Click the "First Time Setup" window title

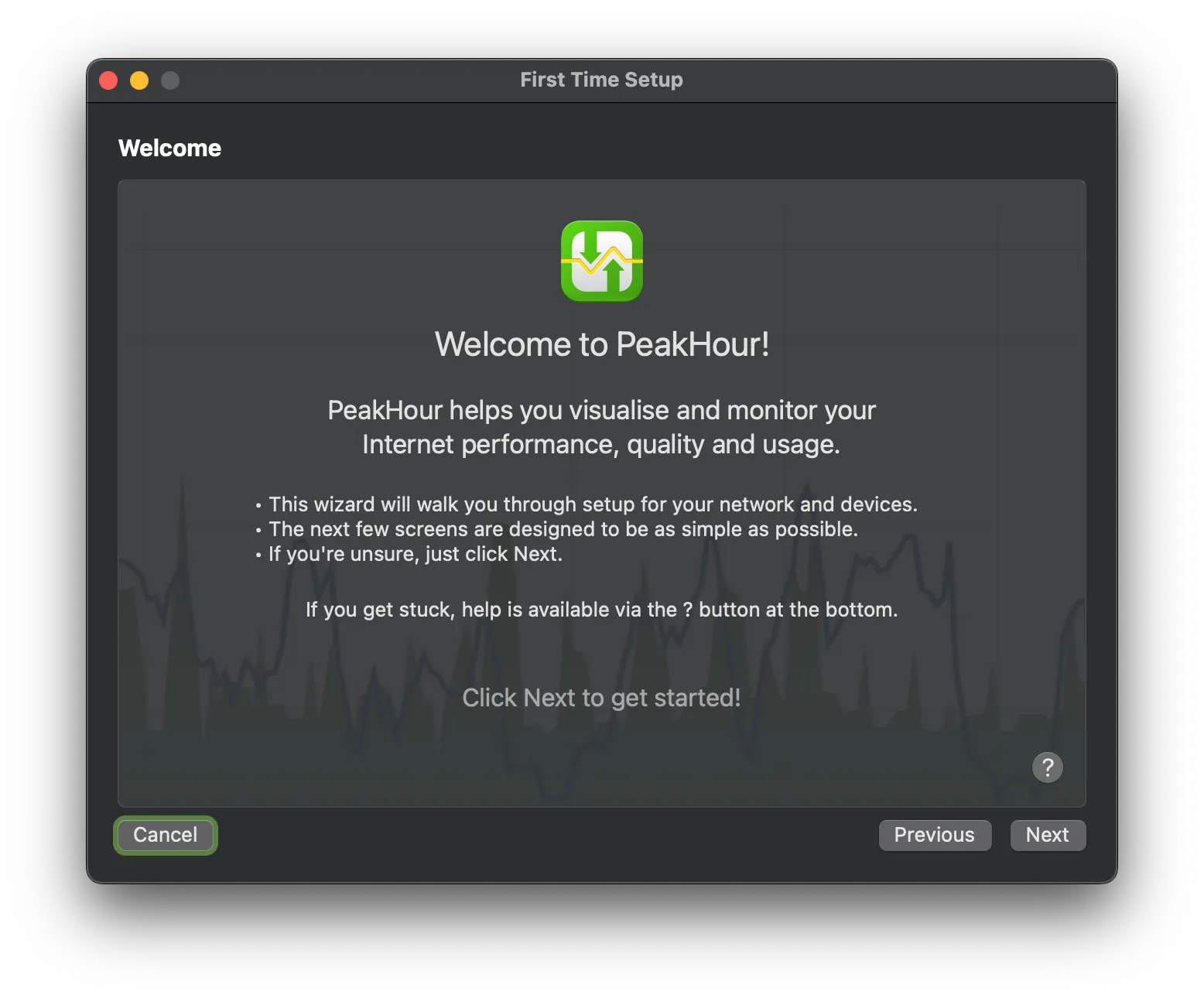point(601,80)
